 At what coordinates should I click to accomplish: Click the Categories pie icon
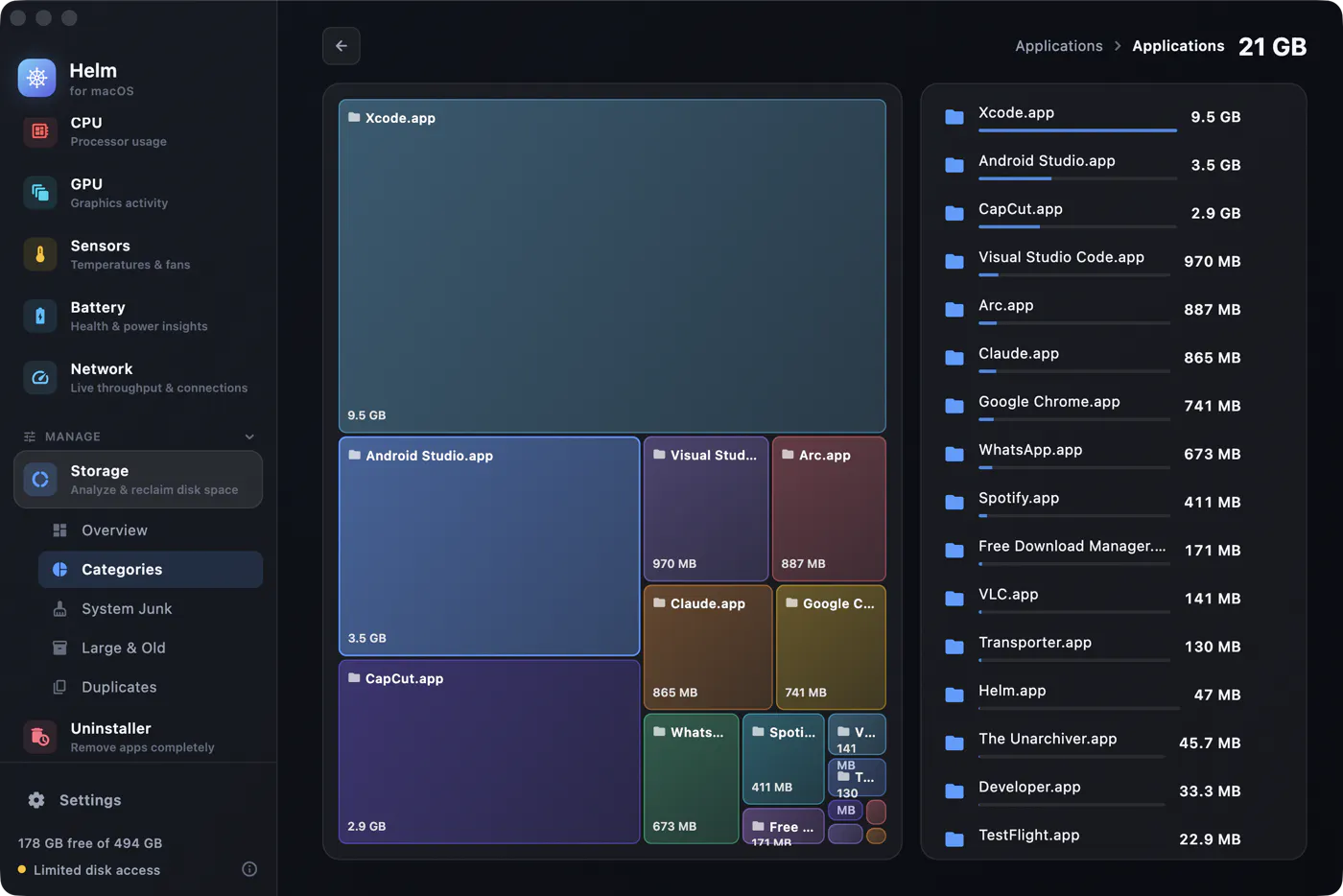coord(59,570)
